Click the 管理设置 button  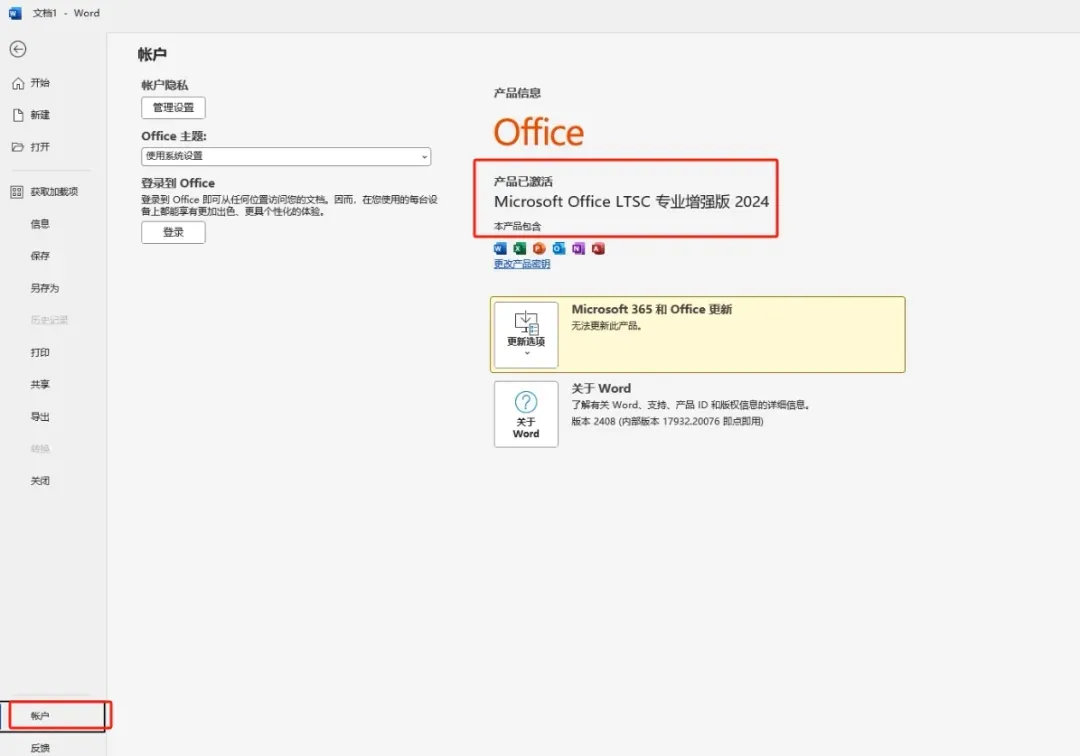174,107
